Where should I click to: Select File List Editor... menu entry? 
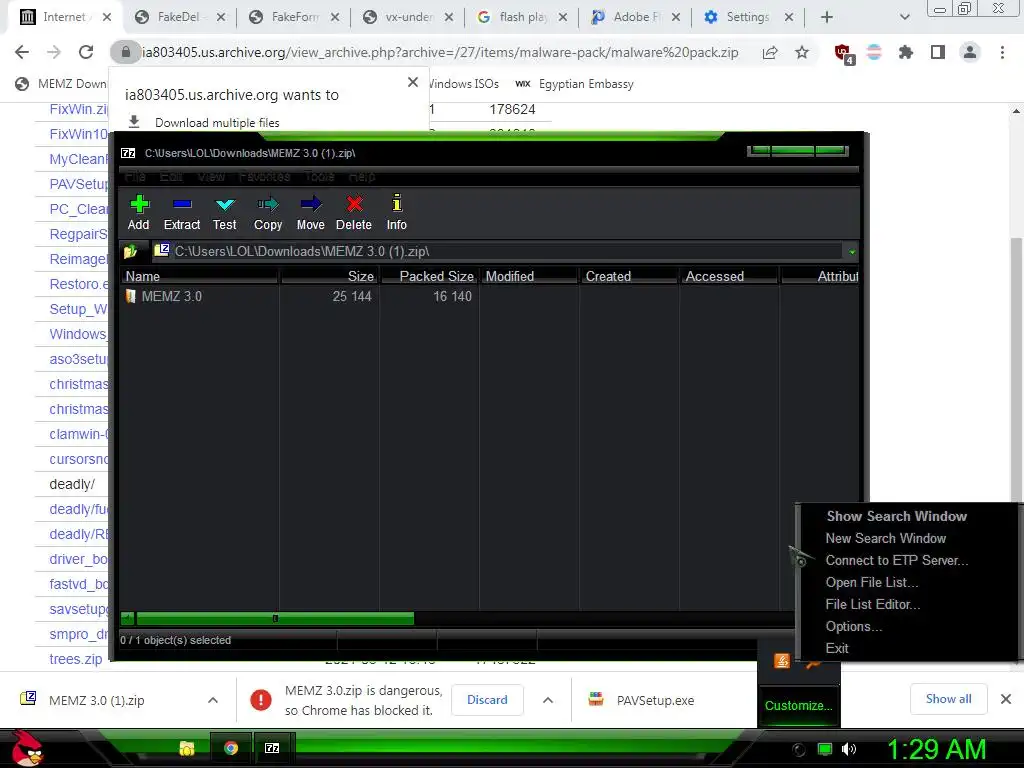click(x=872, y=605)
